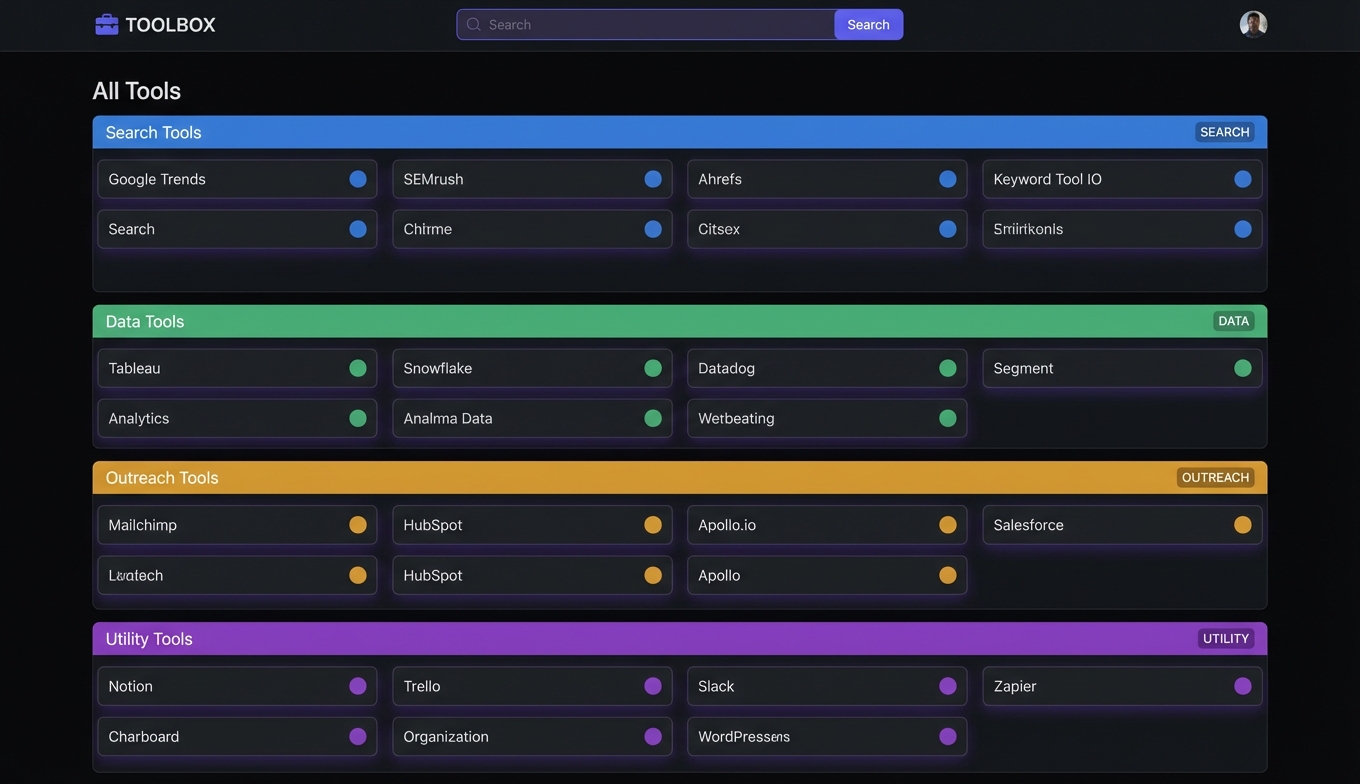The height and width of the screenshot is (784, 1360).
Task: Click the green dot next to Datadog
Action: pos(947,368)
